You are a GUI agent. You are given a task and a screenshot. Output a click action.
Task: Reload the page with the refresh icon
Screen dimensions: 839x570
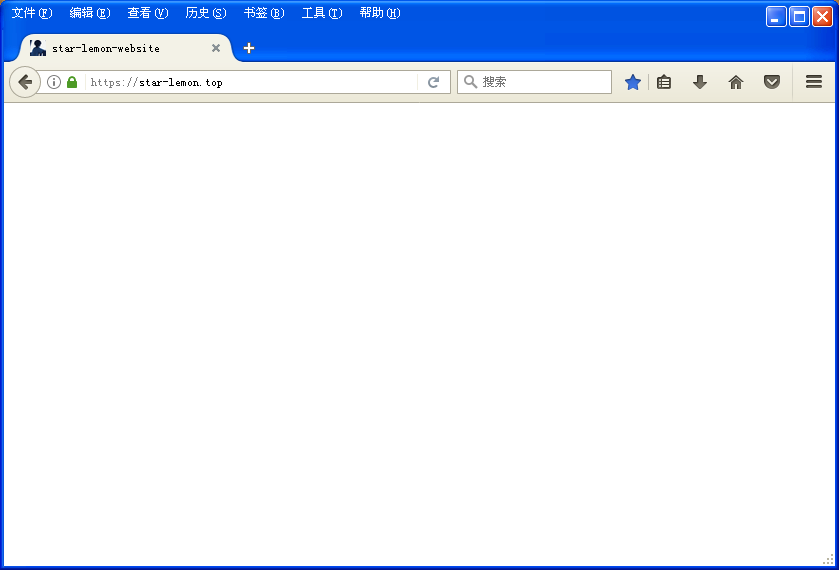coord(433,82)
